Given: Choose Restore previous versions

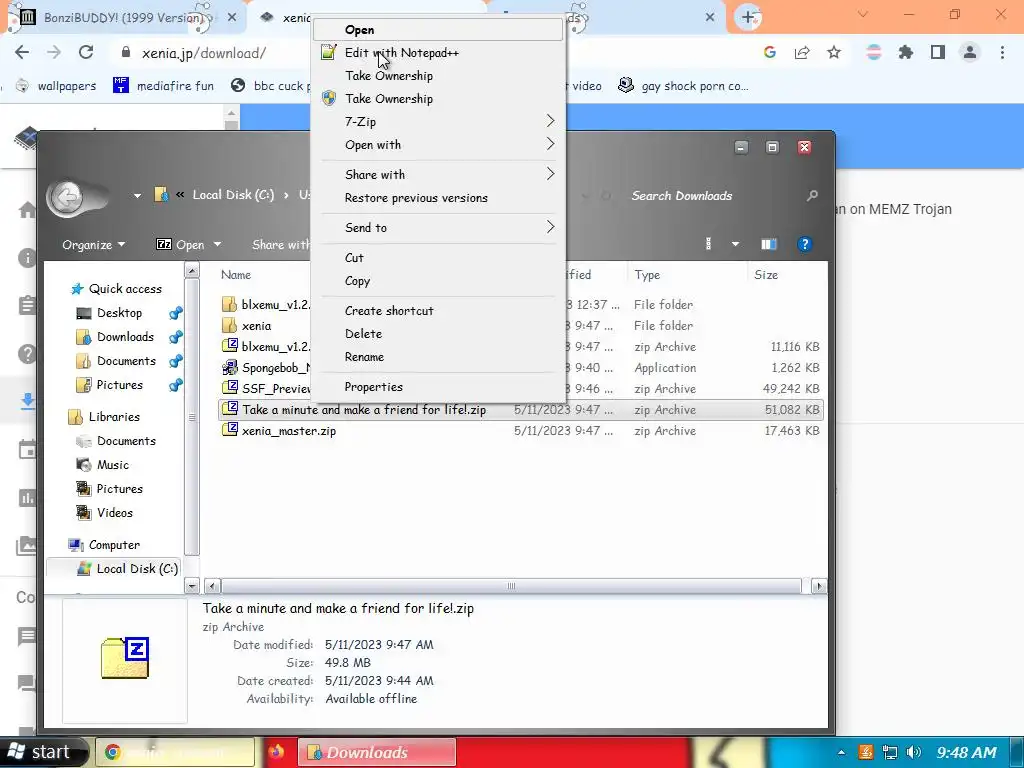Looking at the screenshot, I should (x=438, y=198).
